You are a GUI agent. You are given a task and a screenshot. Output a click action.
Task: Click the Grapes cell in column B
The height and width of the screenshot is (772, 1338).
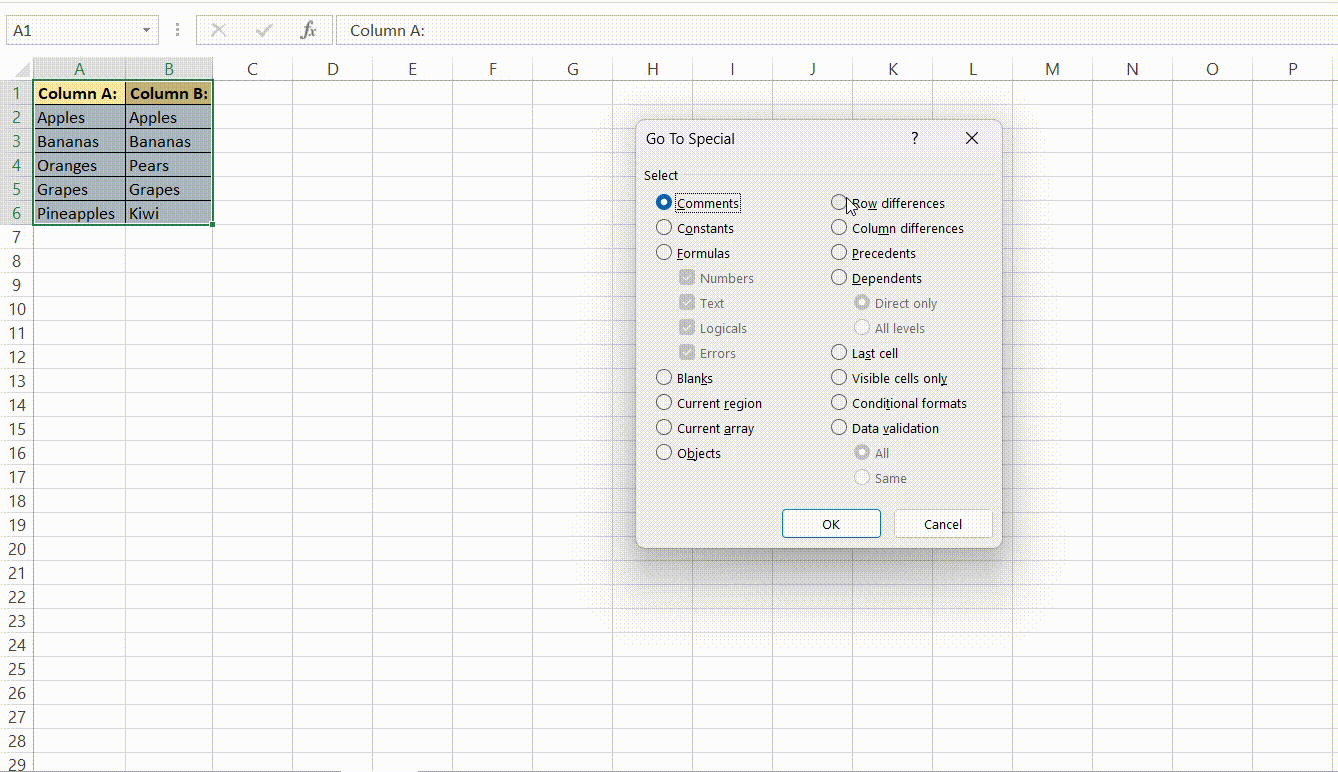169,189
